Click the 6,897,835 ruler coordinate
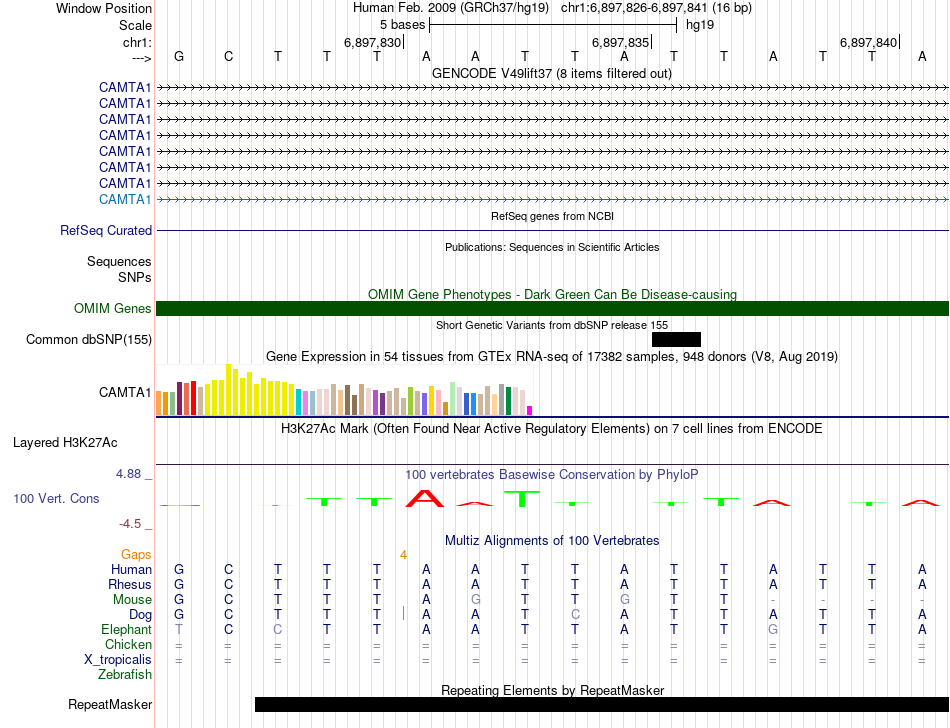This screenshot has width=950, height=728. point(620,42)
